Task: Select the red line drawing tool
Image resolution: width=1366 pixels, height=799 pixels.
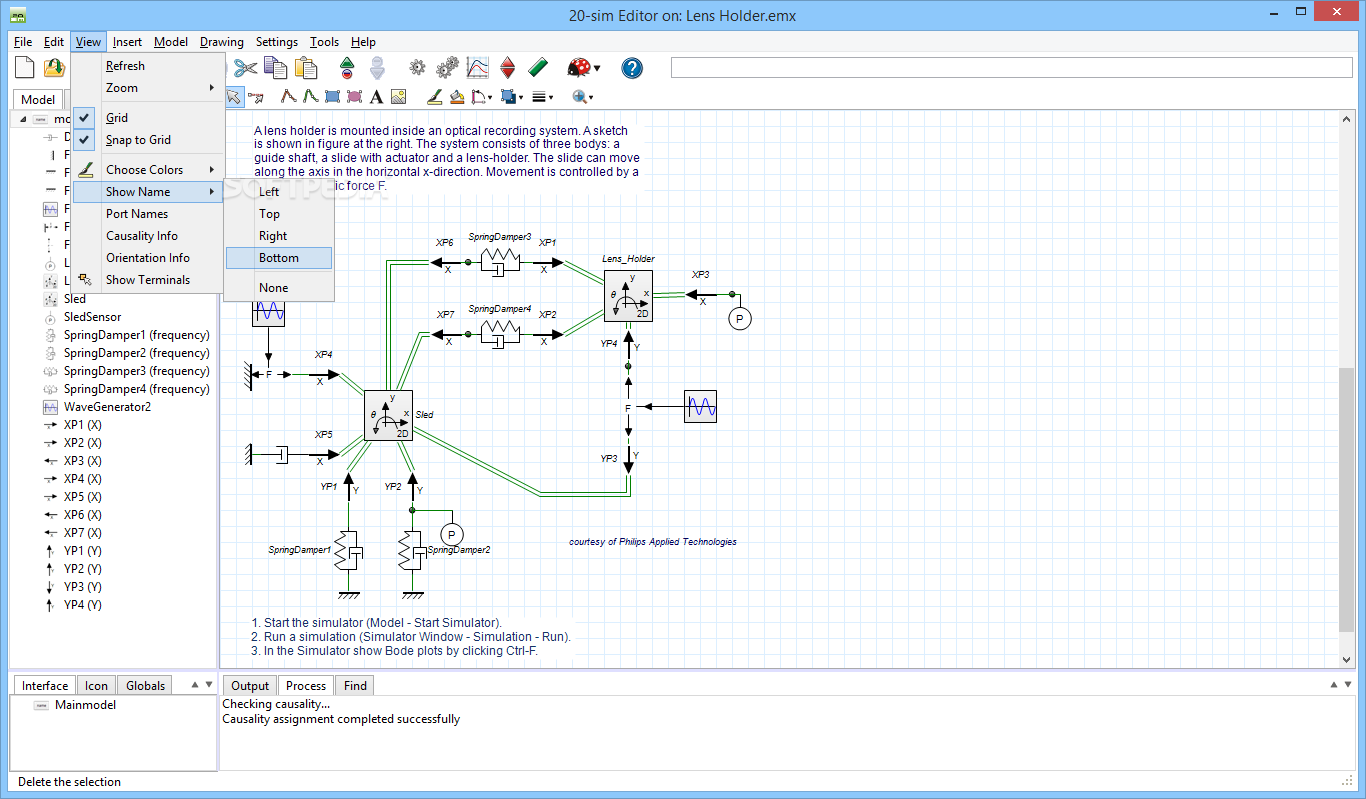Action: pyautogui.click(x=288, y=97)
